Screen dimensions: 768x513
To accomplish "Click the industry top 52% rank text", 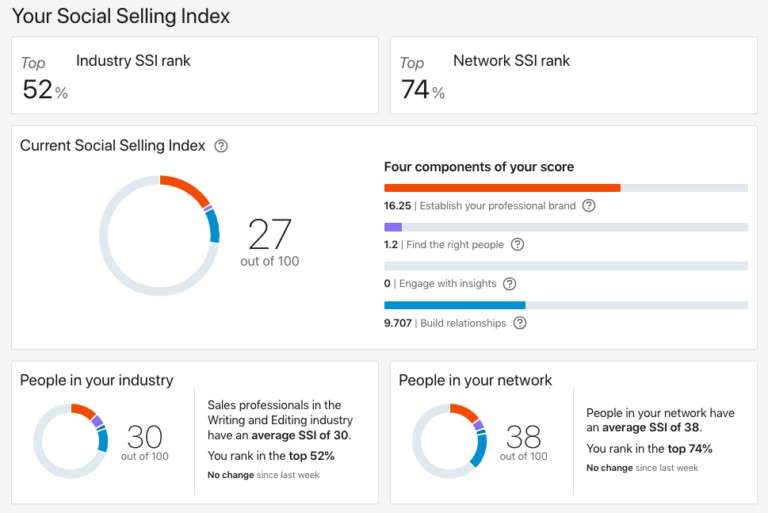I will [311, 455].
